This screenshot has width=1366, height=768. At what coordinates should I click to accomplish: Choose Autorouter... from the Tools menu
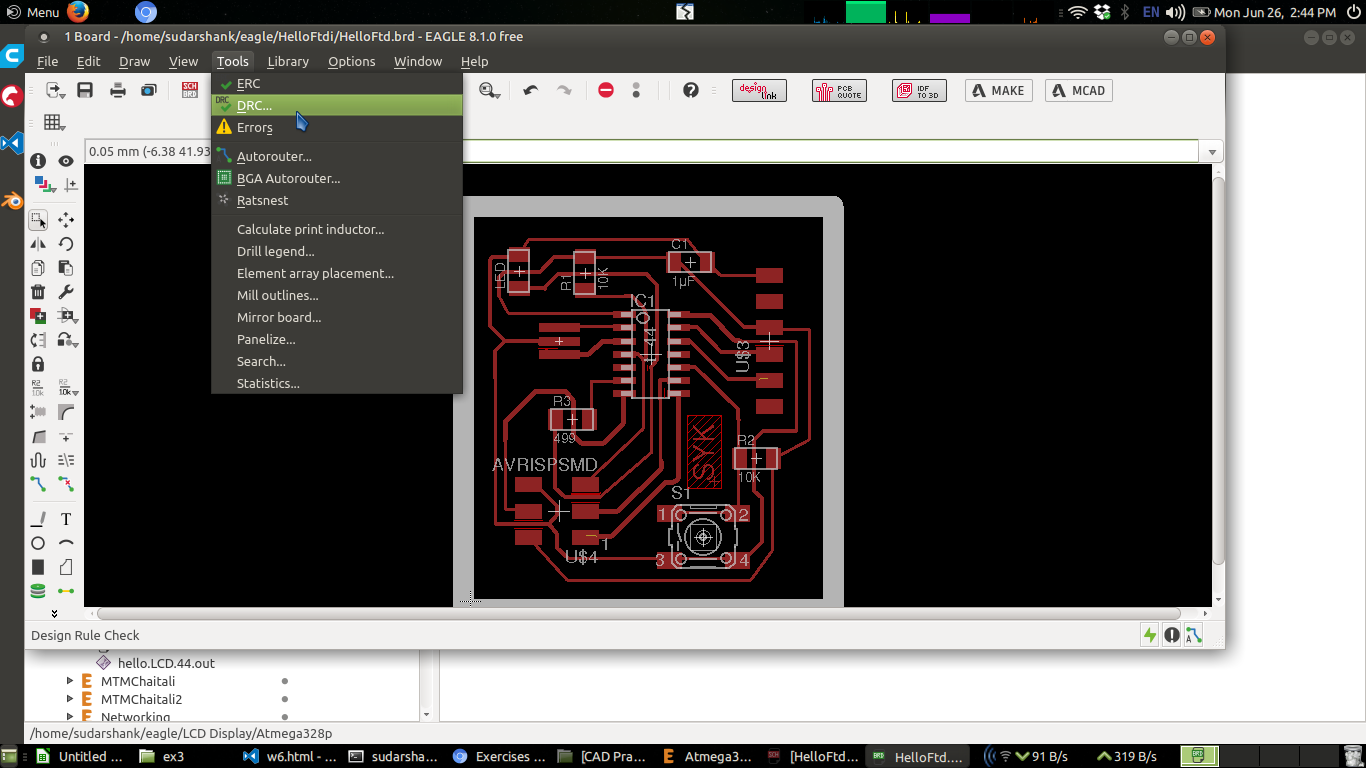pyautogui.click(x=274, y=156)
